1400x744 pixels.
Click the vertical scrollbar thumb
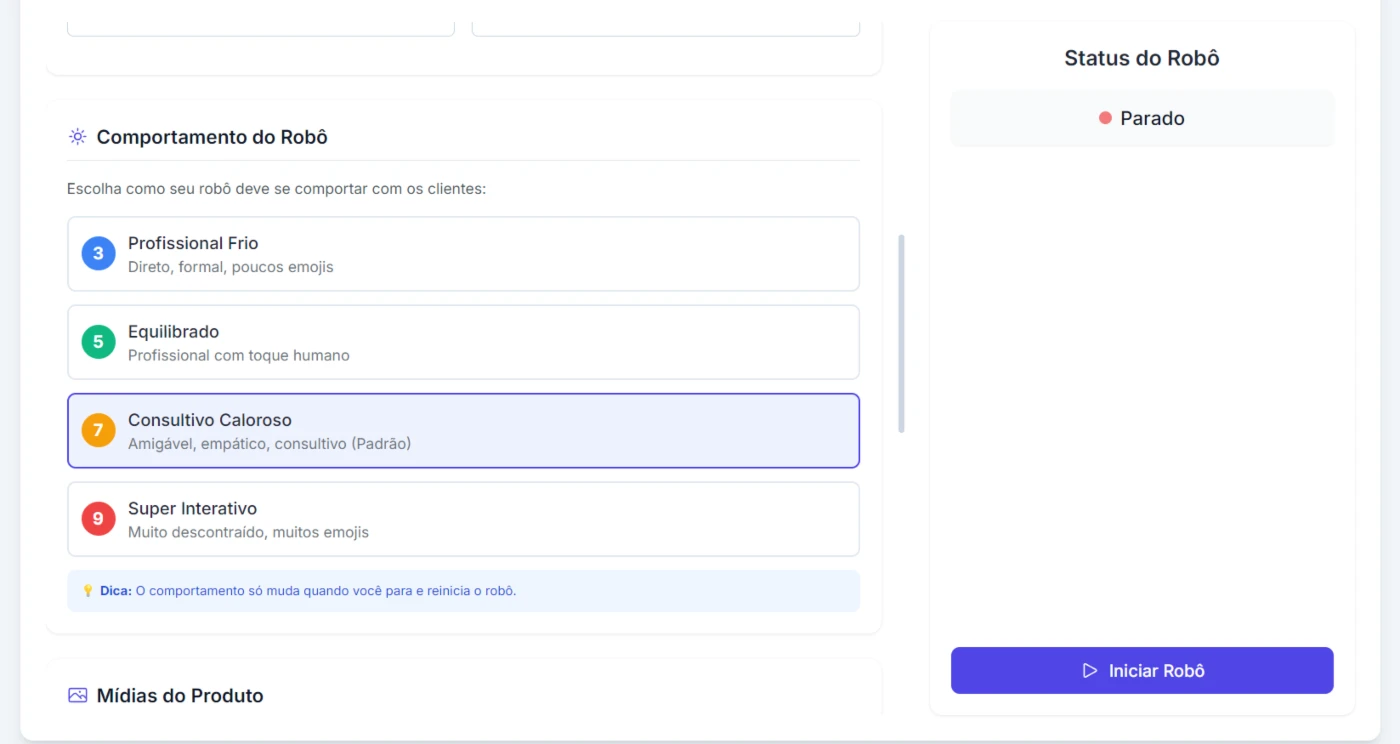[901, 334]
